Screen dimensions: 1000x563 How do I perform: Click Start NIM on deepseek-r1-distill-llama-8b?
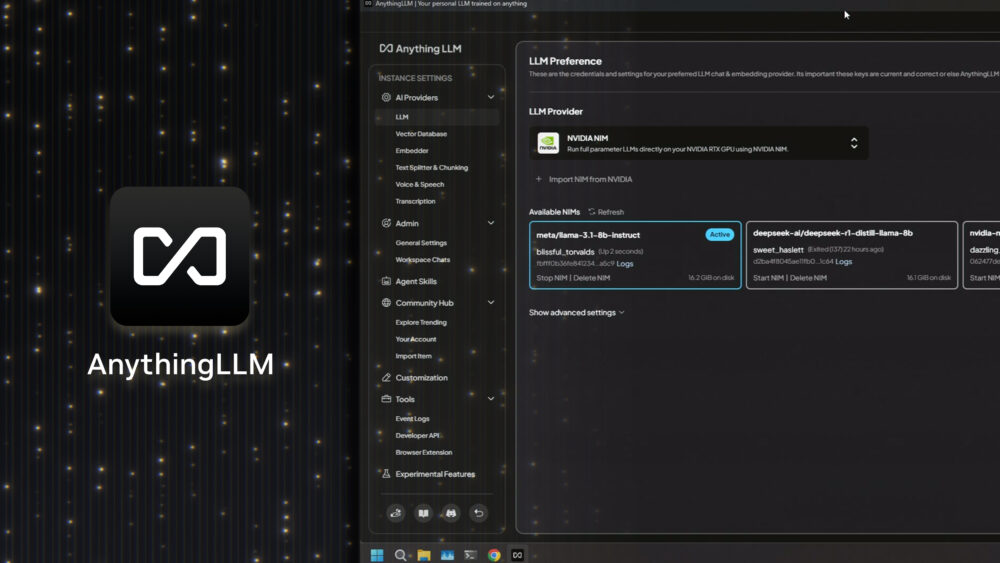[x=768, y=278]
